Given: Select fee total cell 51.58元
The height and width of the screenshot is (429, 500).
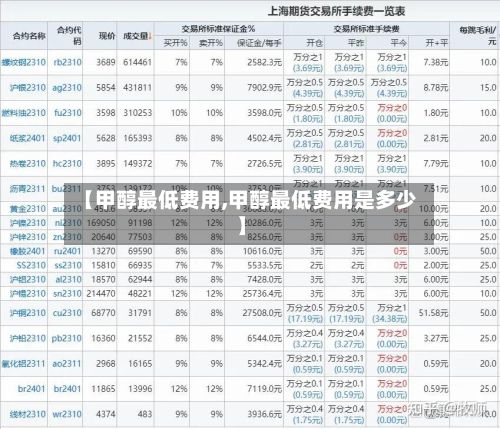Looking at the screenshot, I should tap(434, 313).
